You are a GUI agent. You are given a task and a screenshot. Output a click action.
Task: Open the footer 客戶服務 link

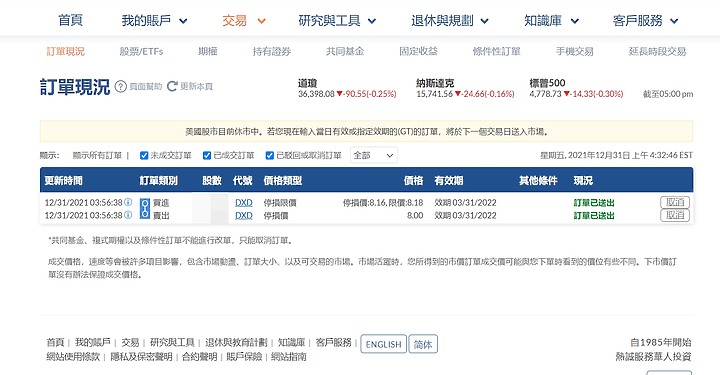[x=333, y=342]
